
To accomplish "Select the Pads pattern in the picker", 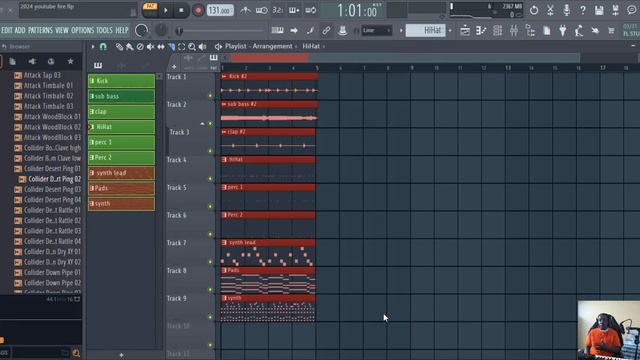I will 121,188.
